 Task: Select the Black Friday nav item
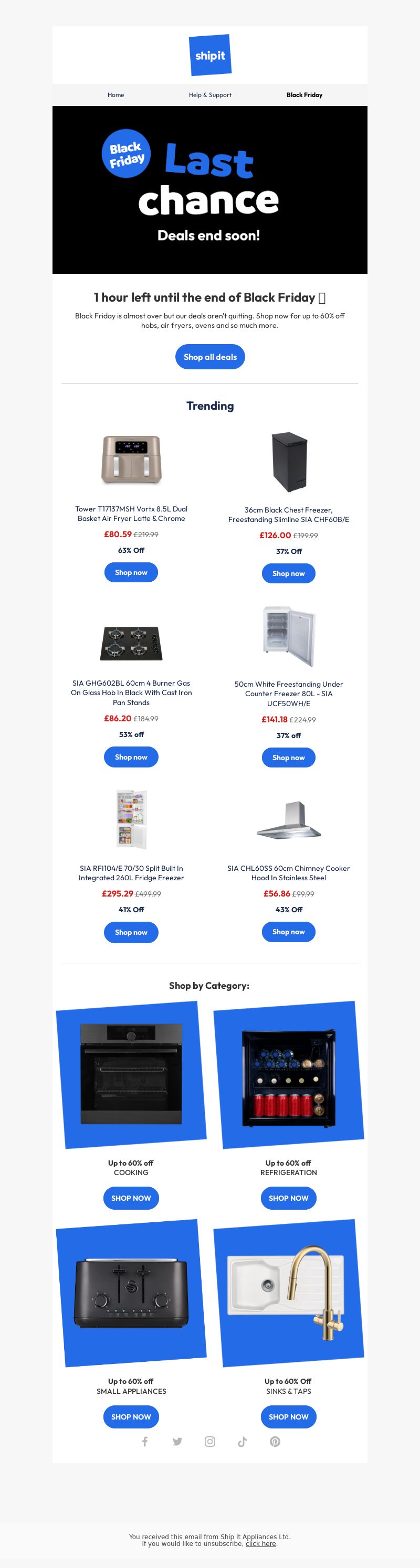304,95
